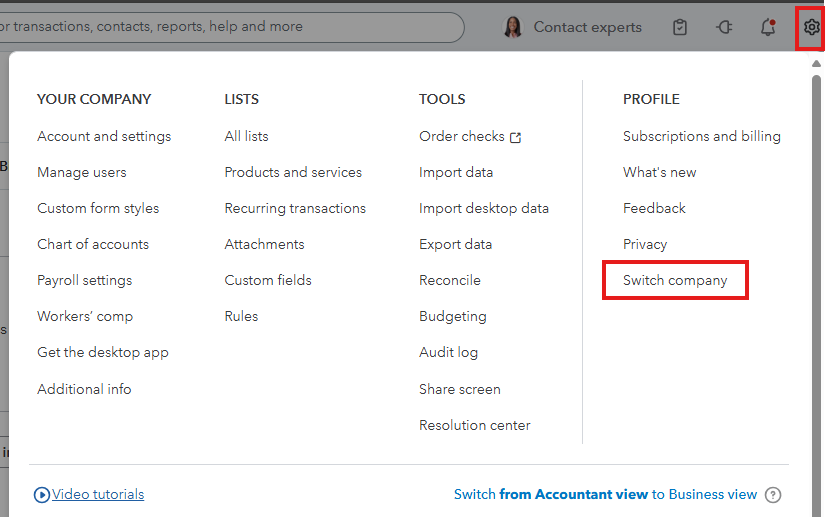The image size is (826, 517).
Task: Click the Settings gear icon
Action: click(x=811, y=27)
